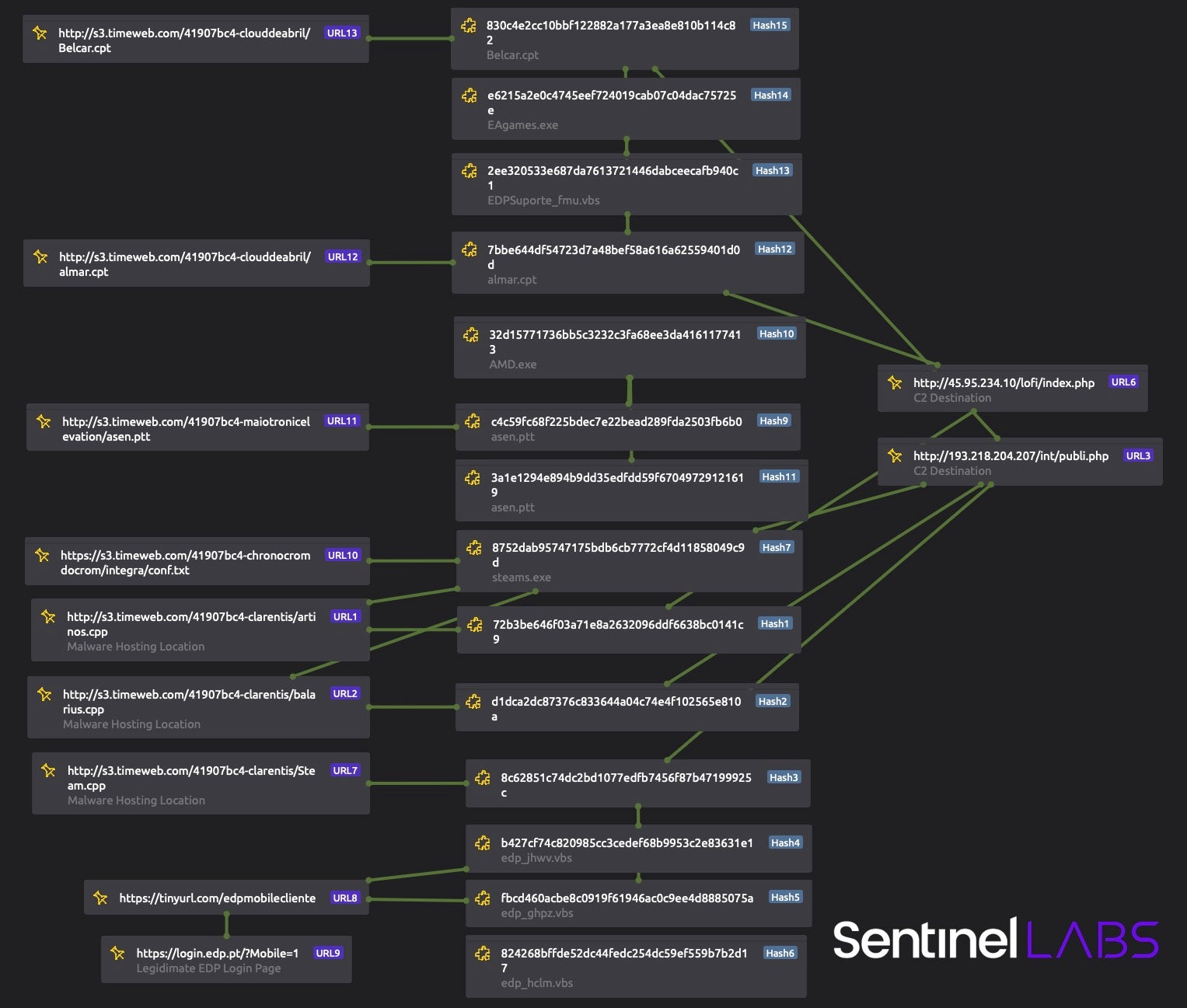Click the puzzle icon next to EDPSuporte_fmu.vbs
This screenshot has width=1187, height=1008.
coord(470,171)
